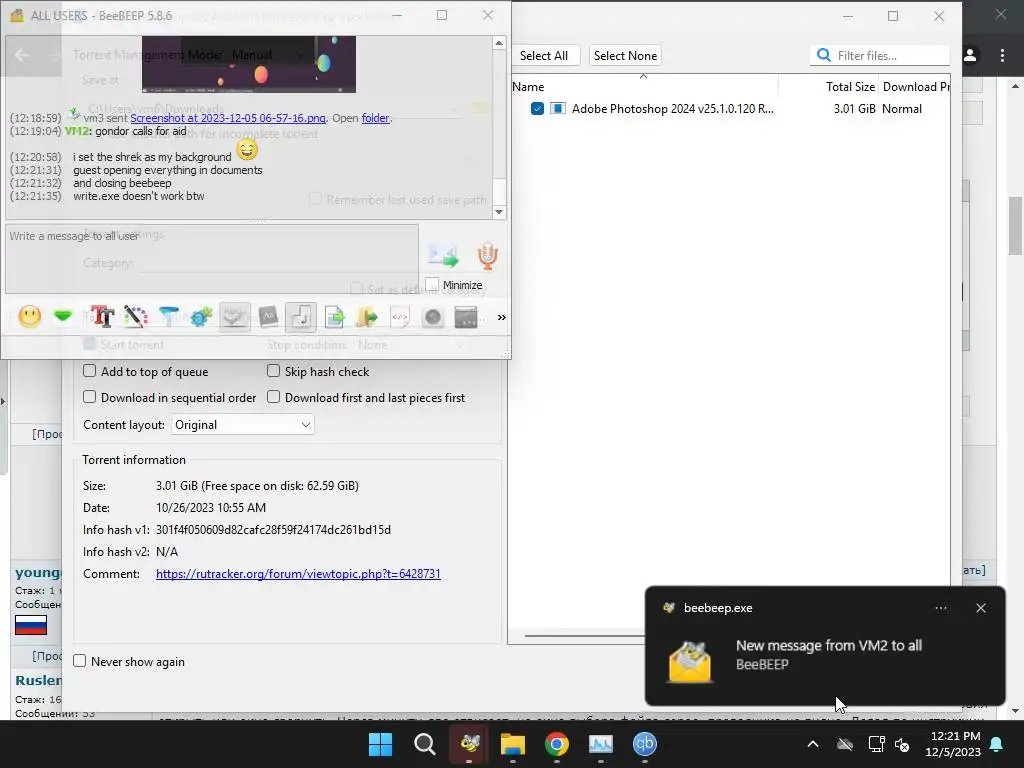Image resolution: width=1024 pixels, height=768 pixels.
Task: Expand hidden BeeBEEP toolbar items with the » arrow
Action: click(x=502, y=317)
